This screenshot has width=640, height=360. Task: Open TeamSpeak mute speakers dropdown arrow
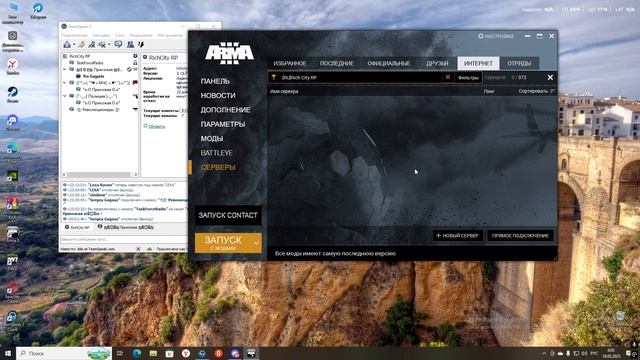click(x=109, y=44)
